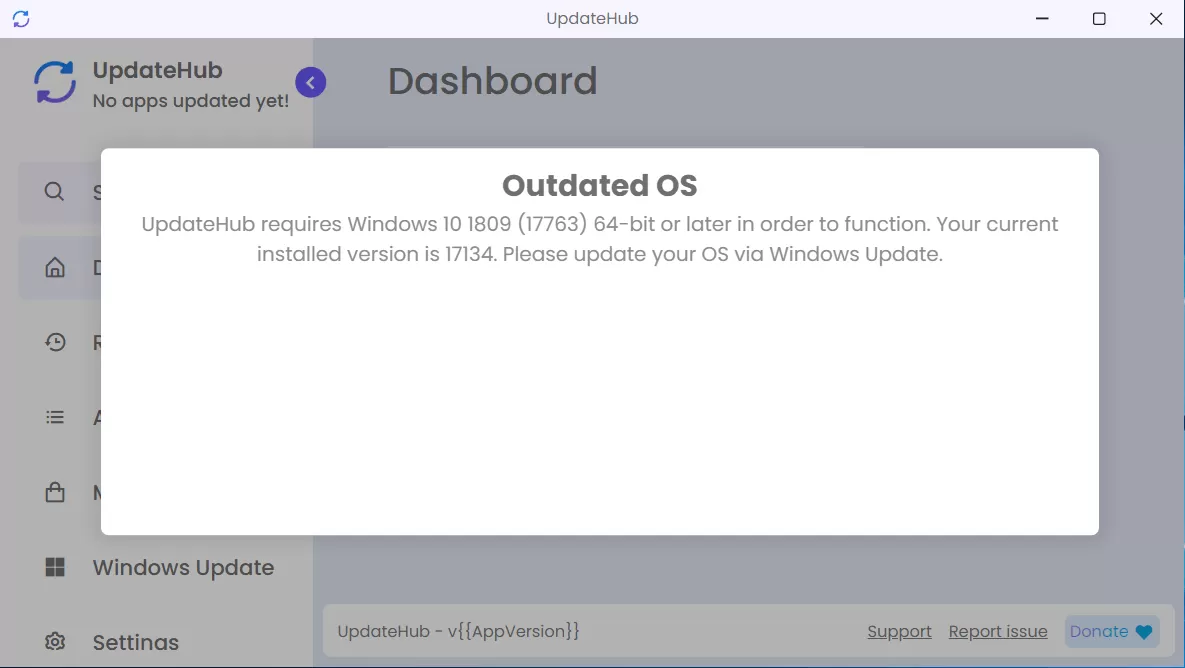Viewport: 1185px width, 668px height.
Task: Select the apps list icon in sidebar
Action: 55,417
